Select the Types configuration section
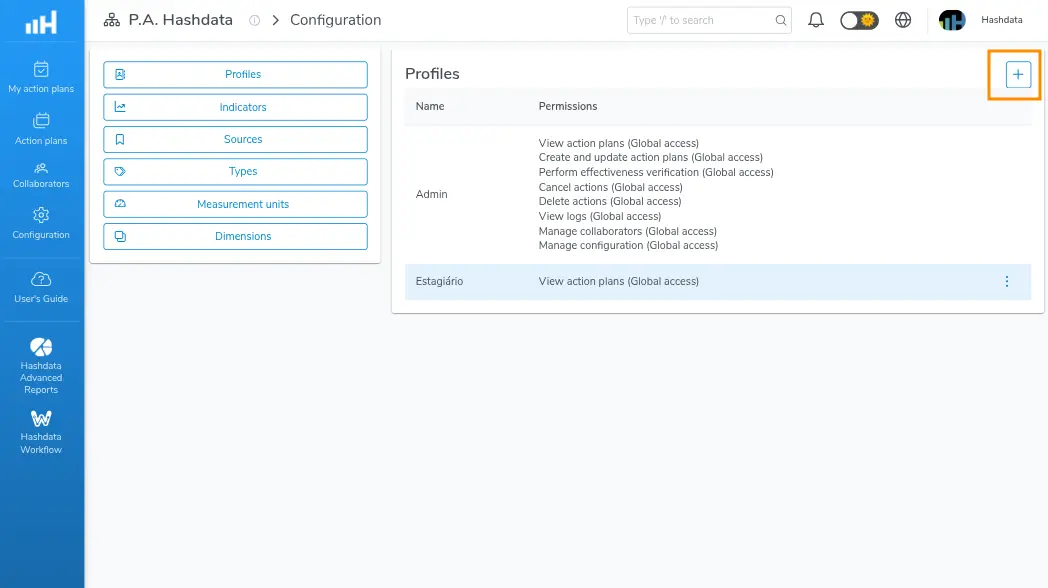The image size is (1048, 588). (235, 172)
